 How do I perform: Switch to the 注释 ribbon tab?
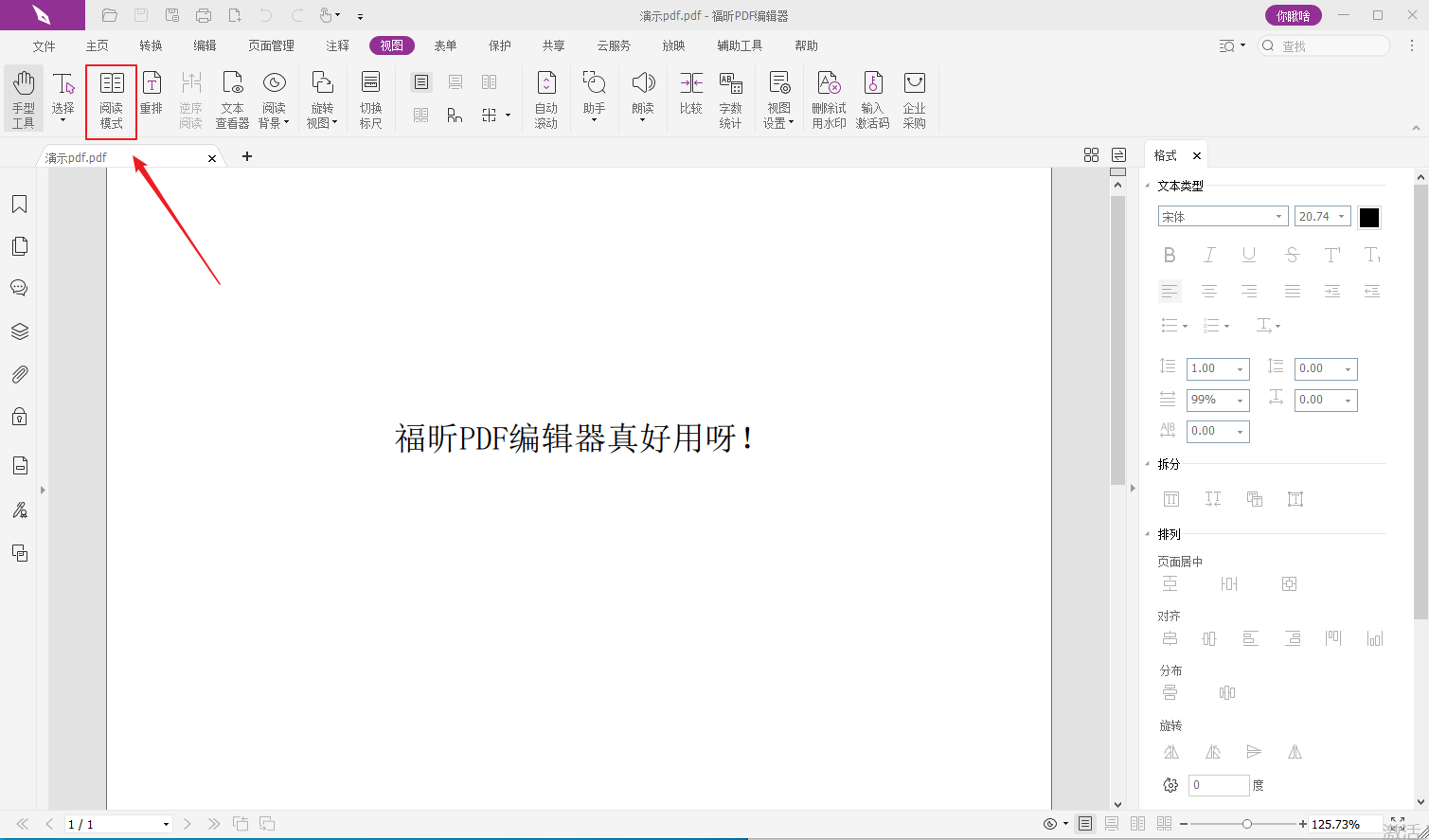tap(337, 45)
